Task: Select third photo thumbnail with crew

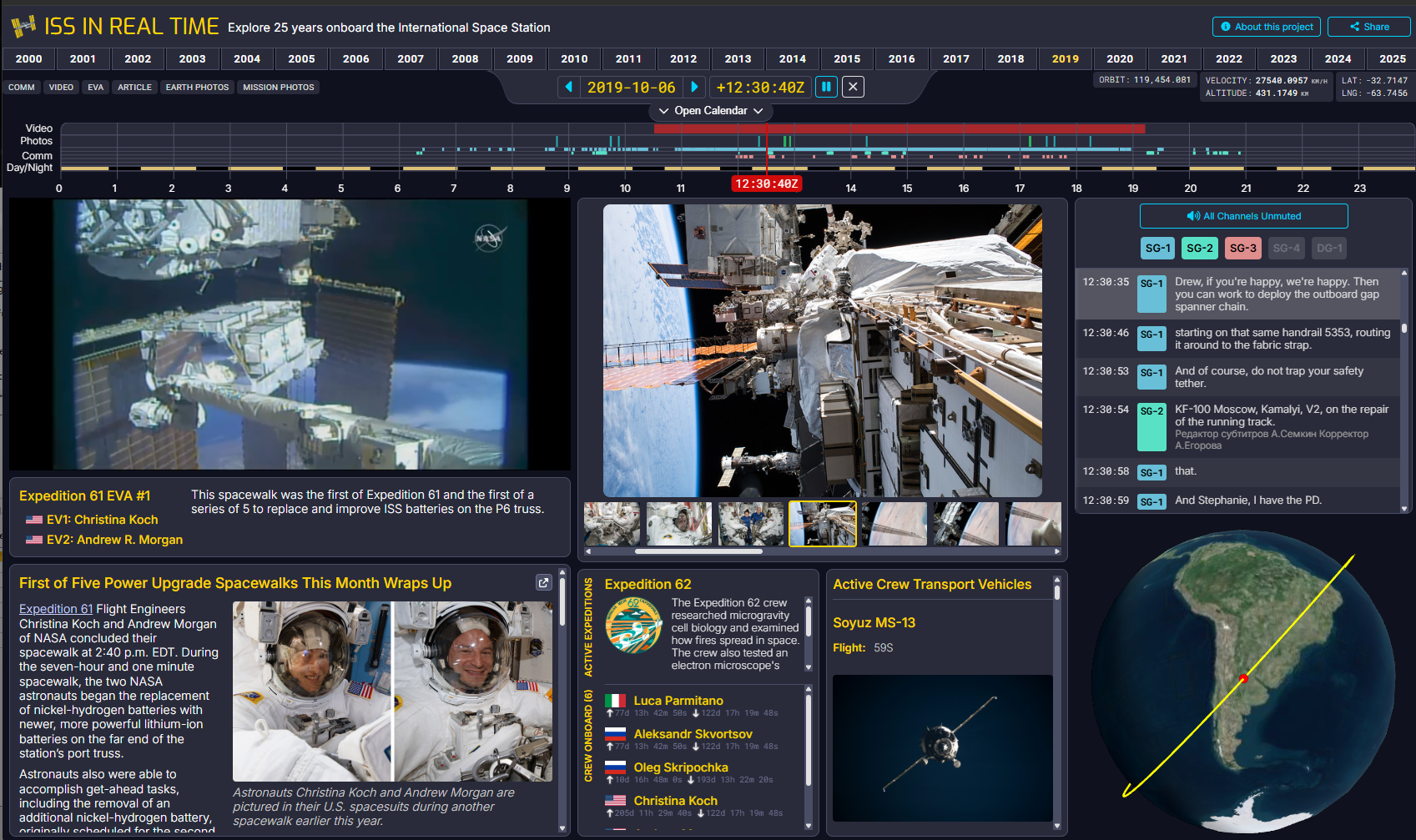Action: [751, 524]
